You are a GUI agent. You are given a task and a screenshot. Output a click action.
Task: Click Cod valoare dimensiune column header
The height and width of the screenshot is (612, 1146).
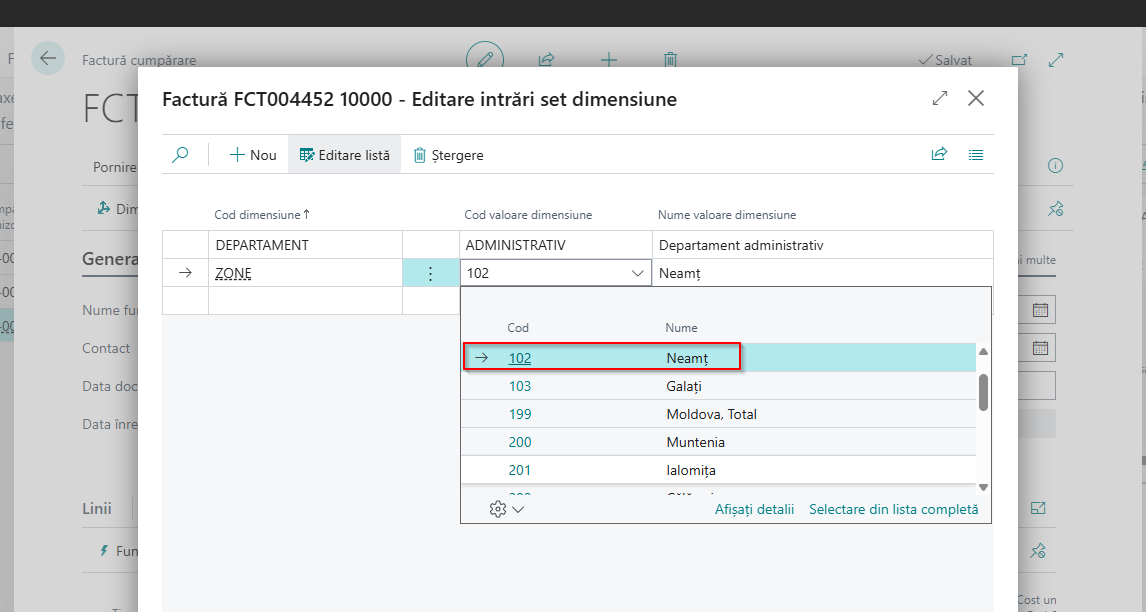point(528,215)
